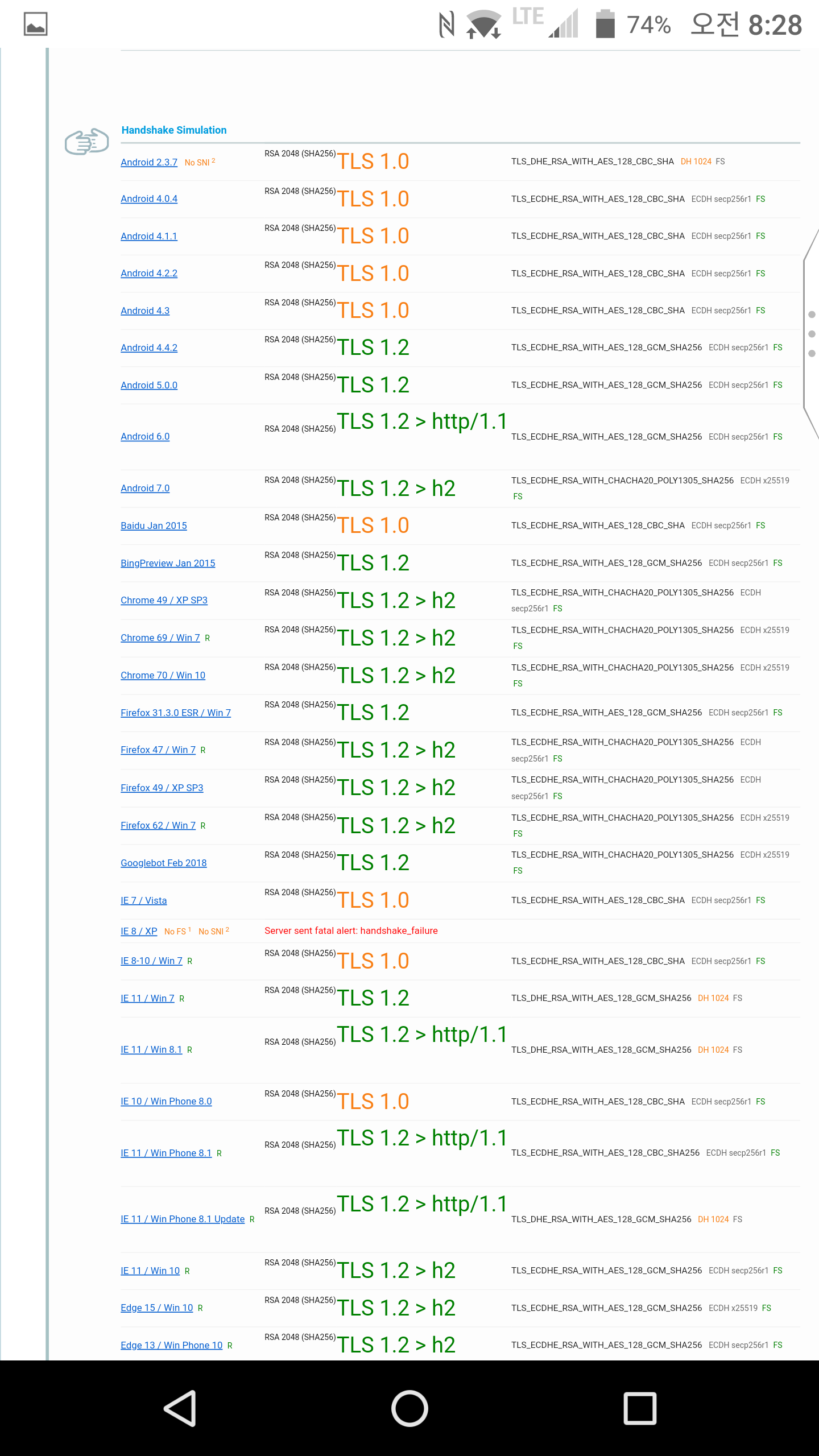Viewport: 819px width, 1456px height.
Task: Tap the Handshake Simulation heading
Action: (x=174, y=130)
